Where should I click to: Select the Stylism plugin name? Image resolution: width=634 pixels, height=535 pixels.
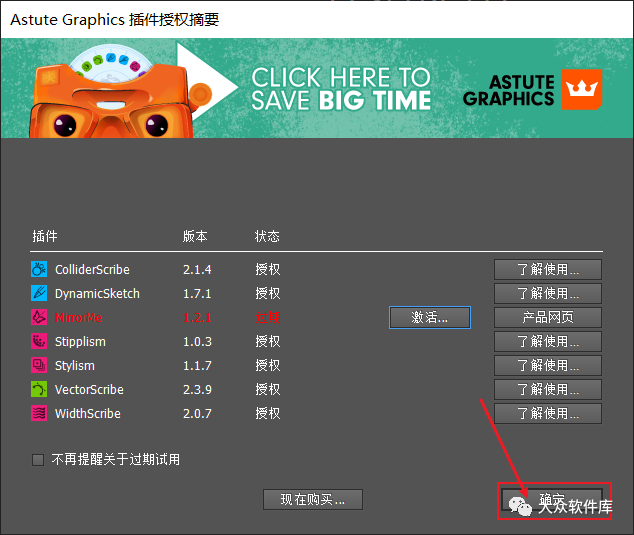[x=75, y=366]
